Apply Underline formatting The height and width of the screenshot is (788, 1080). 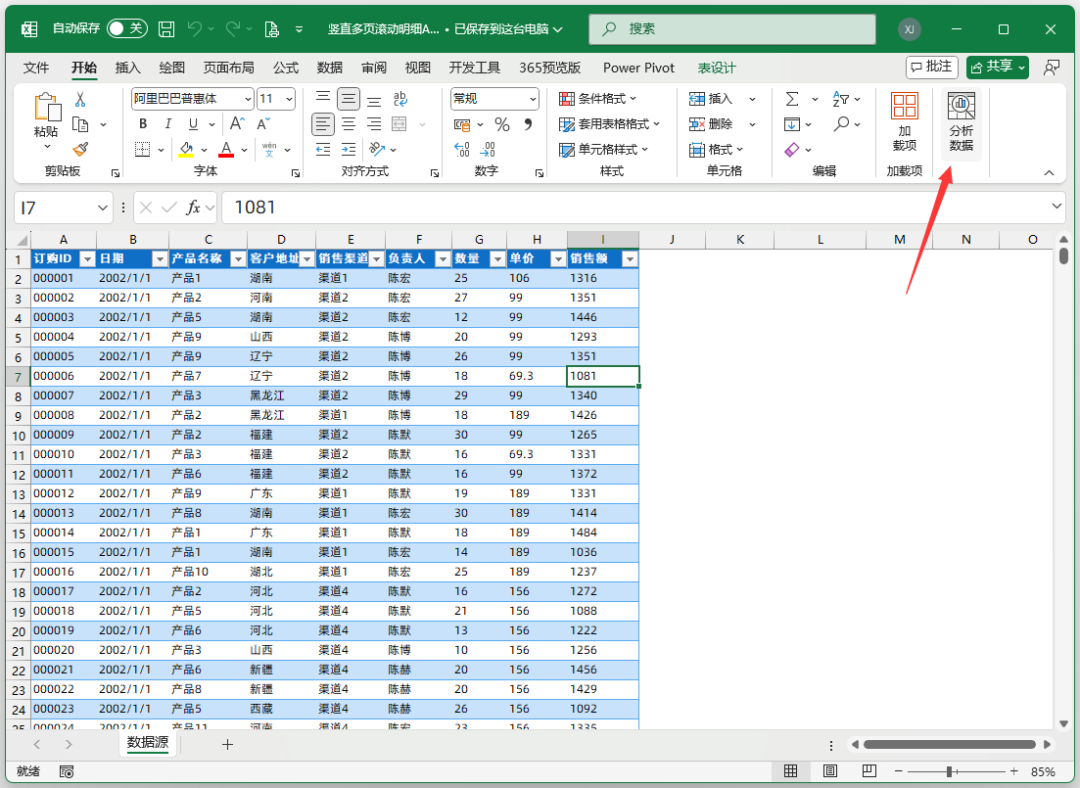[194, 124]
